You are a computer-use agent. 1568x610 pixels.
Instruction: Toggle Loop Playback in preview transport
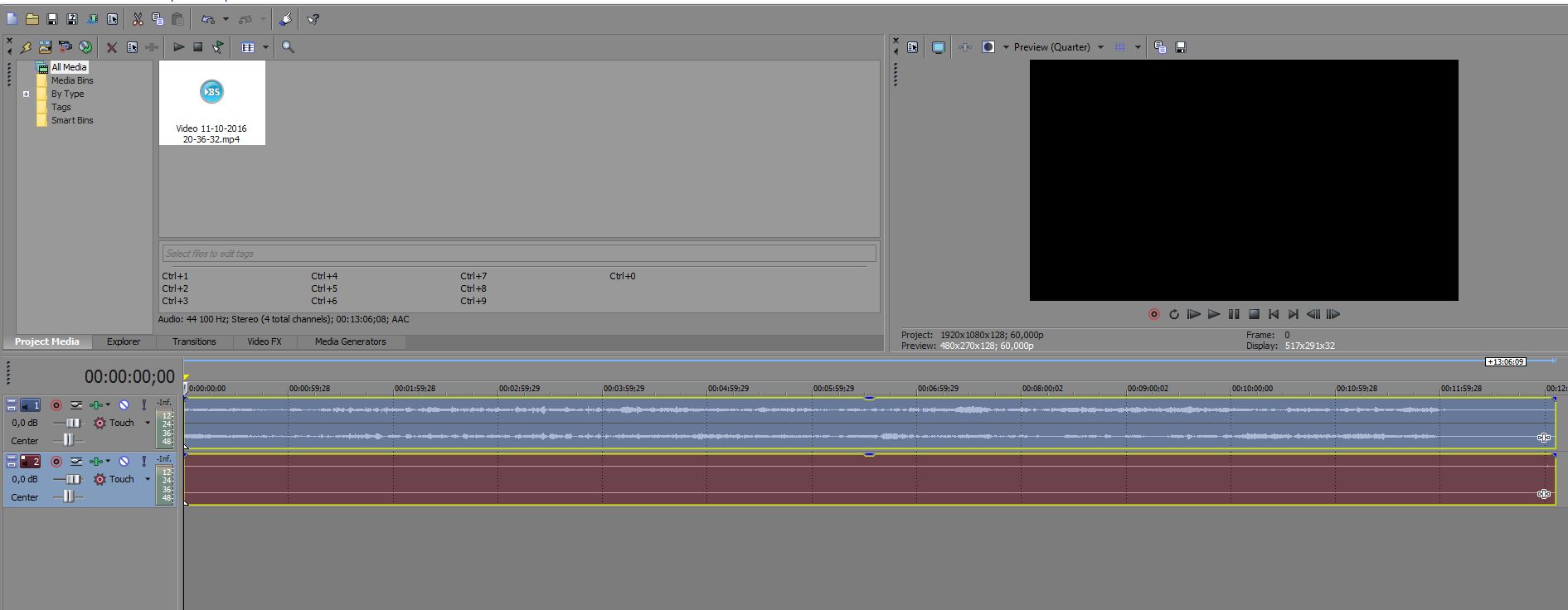coord(1173,314)
